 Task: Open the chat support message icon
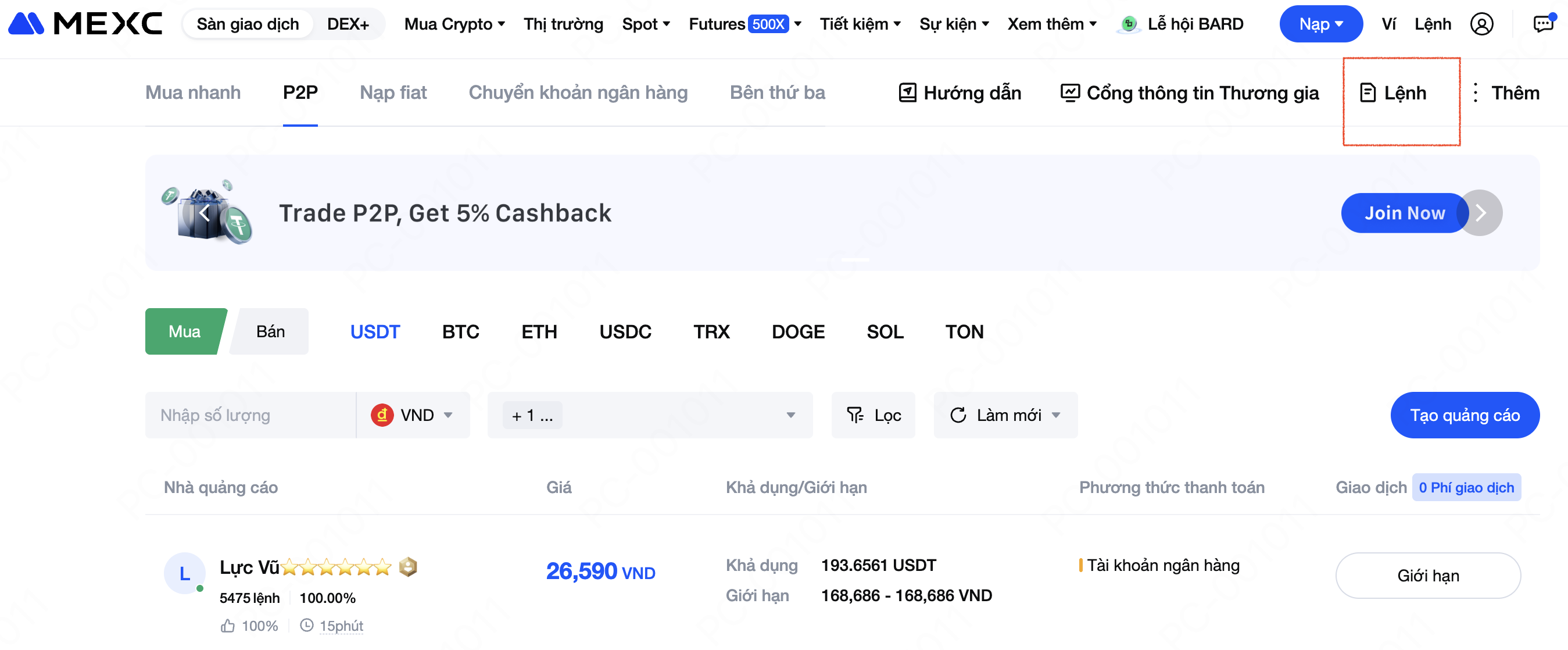tap(1543, 24)
